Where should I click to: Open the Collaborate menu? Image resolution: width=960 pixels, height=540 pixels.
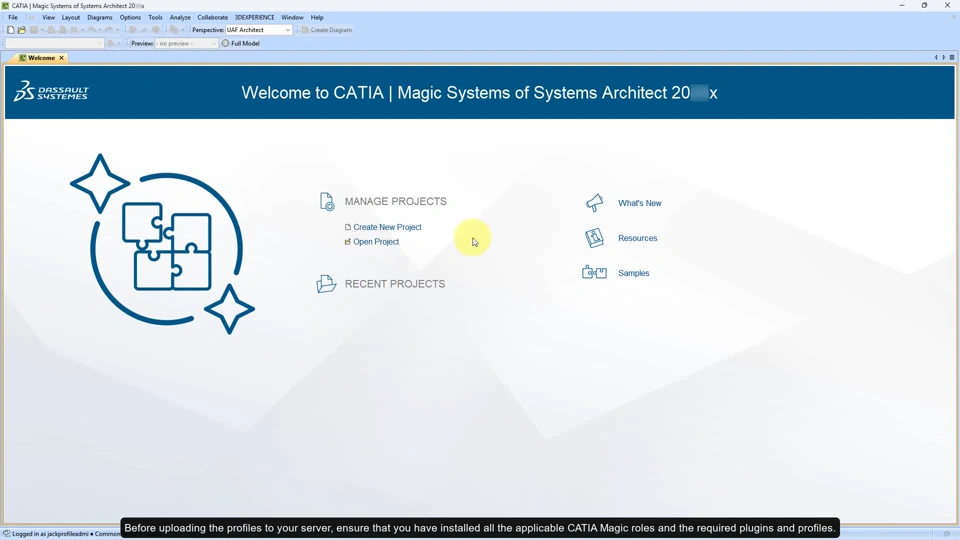[x=212, y=18]
